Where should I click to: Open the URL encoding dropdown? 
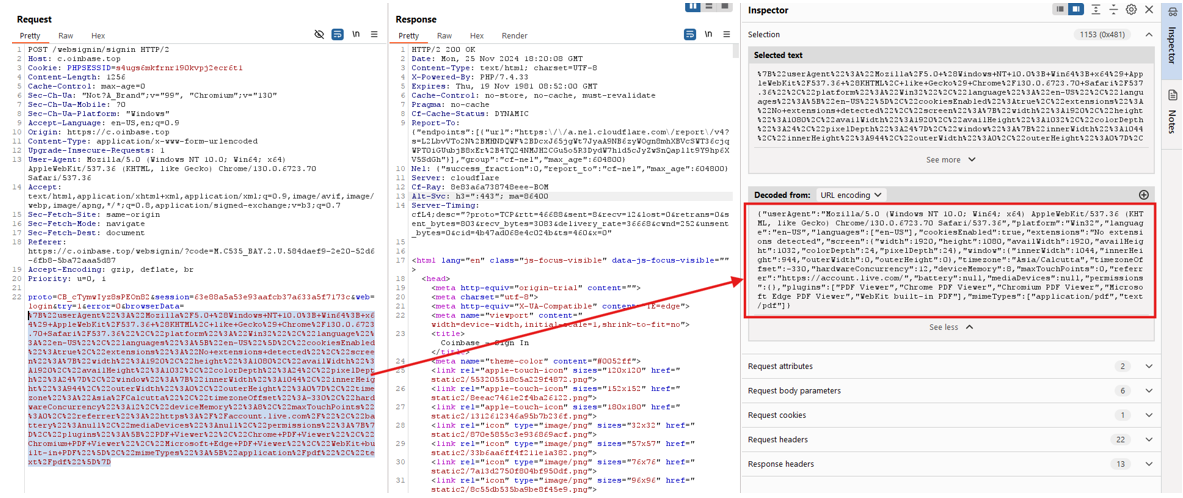point(851,195)
